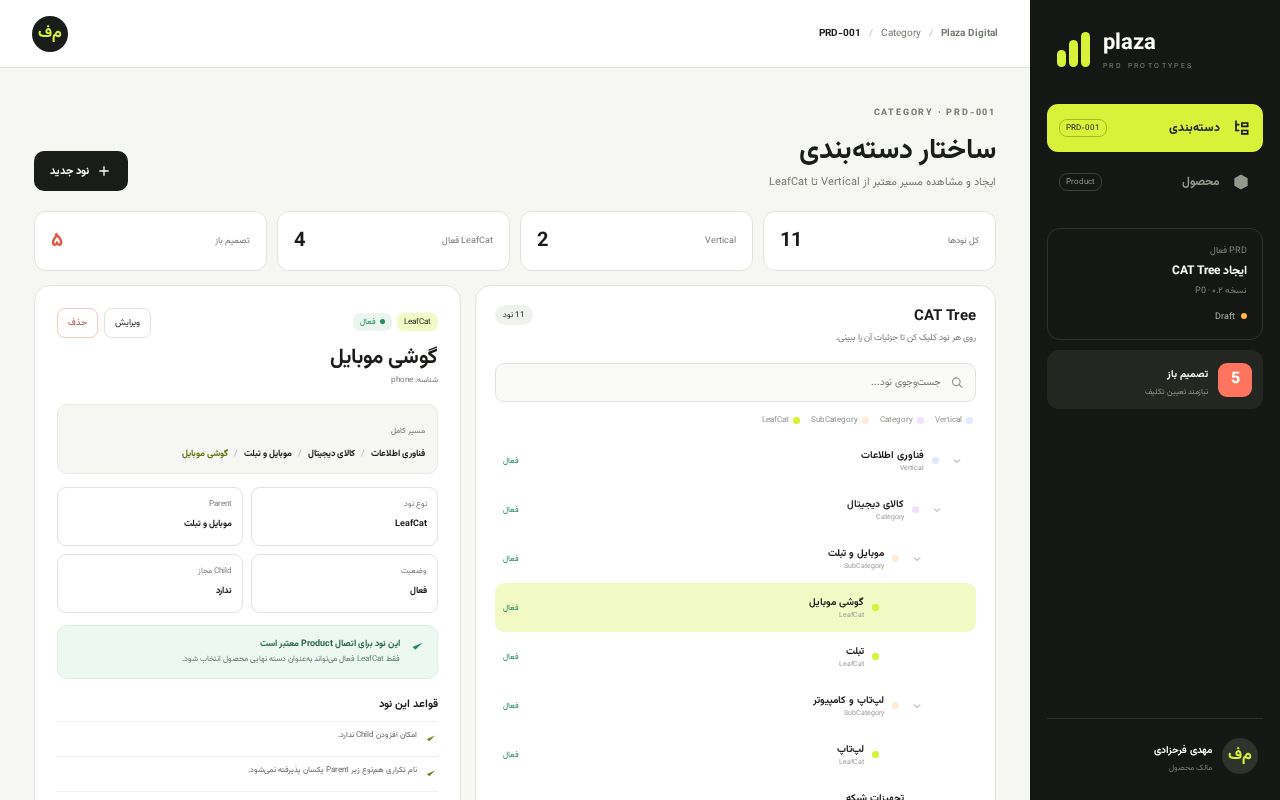Select the تبلت node in the tree
The image size is (1280, 800).
pyautogui.click(x=735, y=656)
